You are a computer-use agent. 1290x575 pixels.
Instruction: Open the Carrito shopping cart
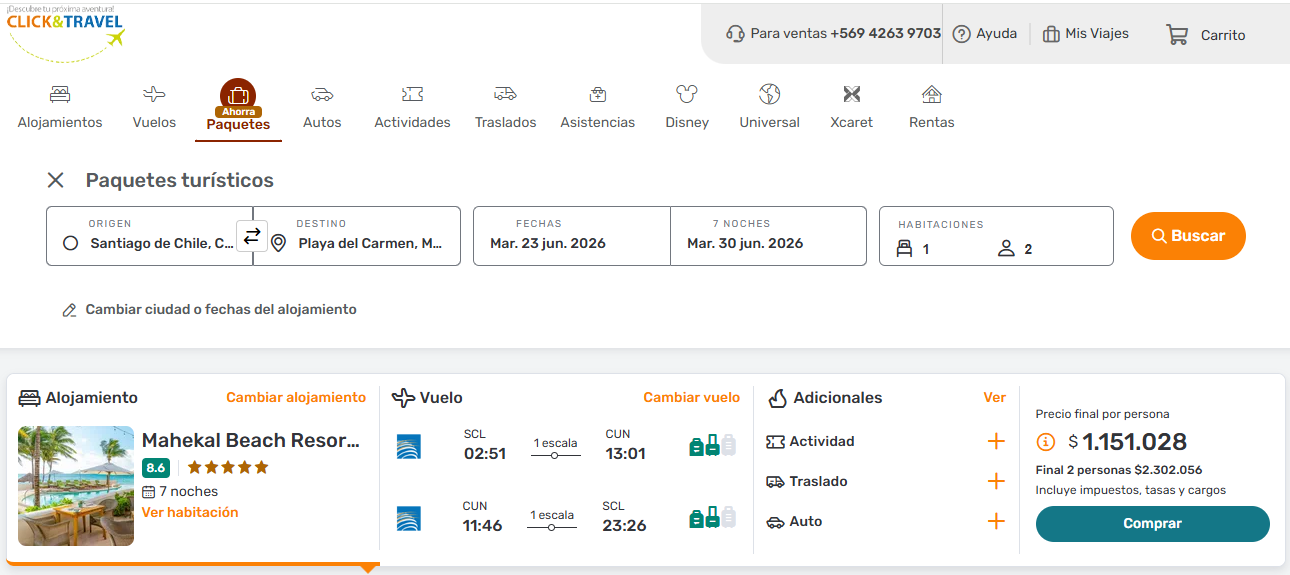tap(1205, 34)
